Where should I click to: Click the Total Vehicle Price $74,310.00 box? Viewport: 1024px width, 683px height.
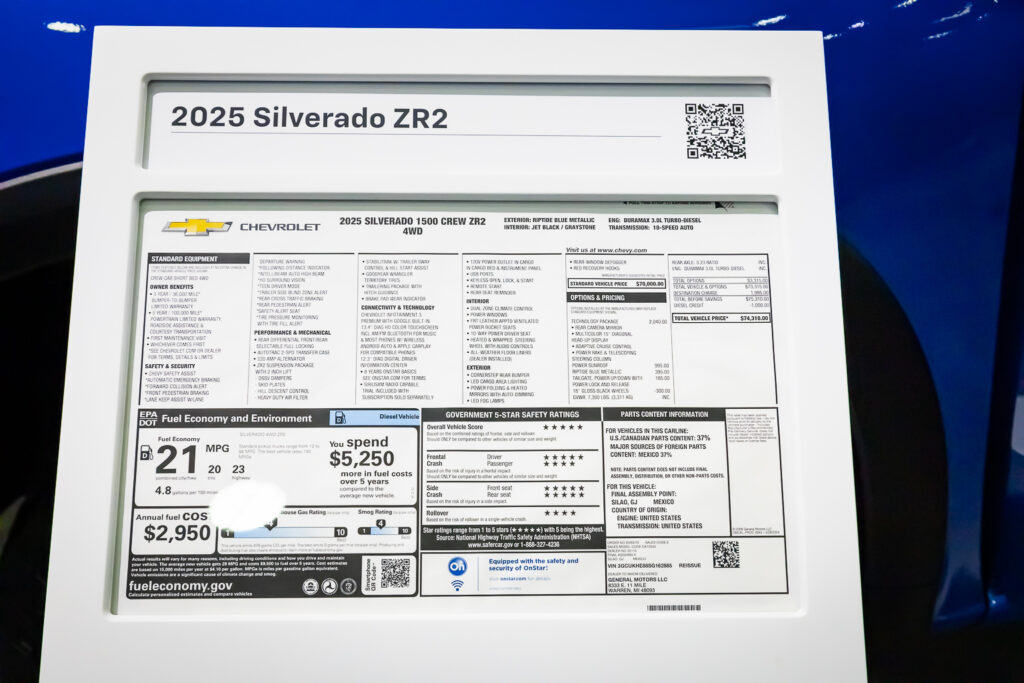point(721,319)
